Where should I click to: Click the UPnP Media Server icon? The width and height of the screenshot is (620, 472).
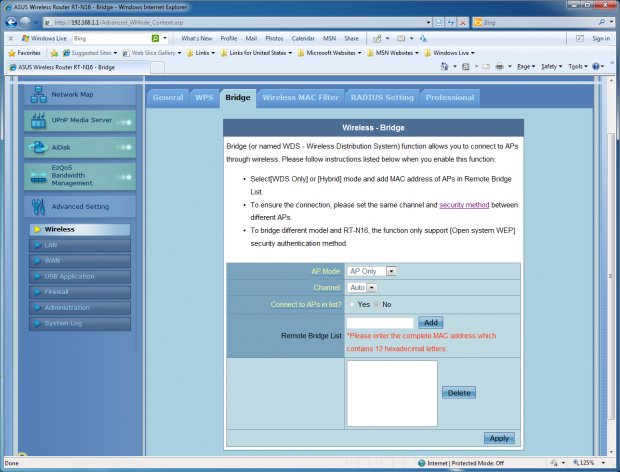(38, 121)
